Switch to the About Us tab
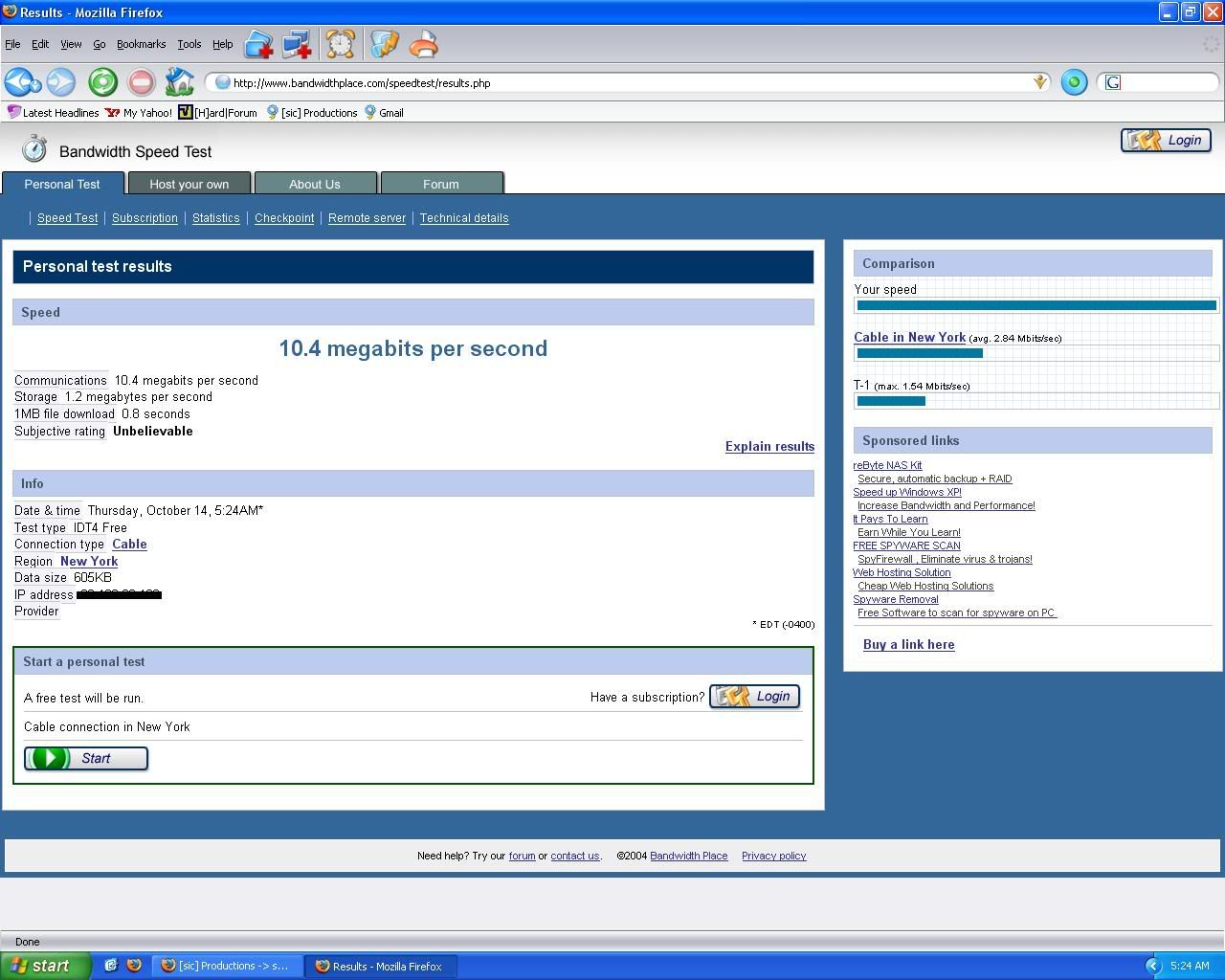Screen dimensions: 1225x980 pyautogui.click(x=315, y=184)
